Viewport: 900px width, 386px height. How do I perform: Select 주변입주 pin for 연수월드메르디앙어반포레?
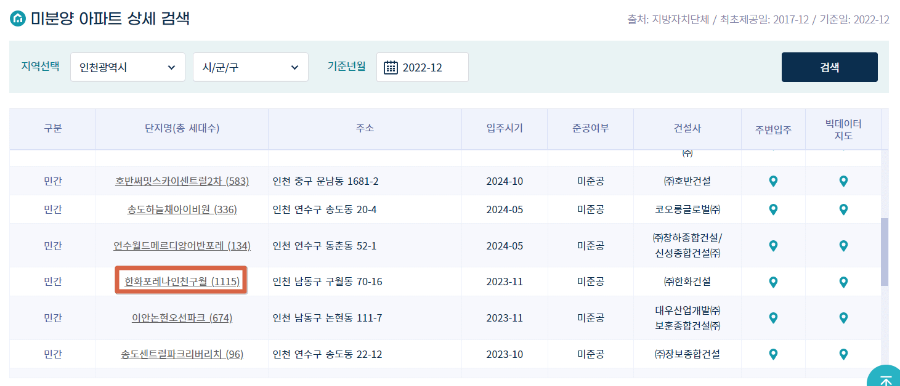pyautogui.click(x=773, y=246)
